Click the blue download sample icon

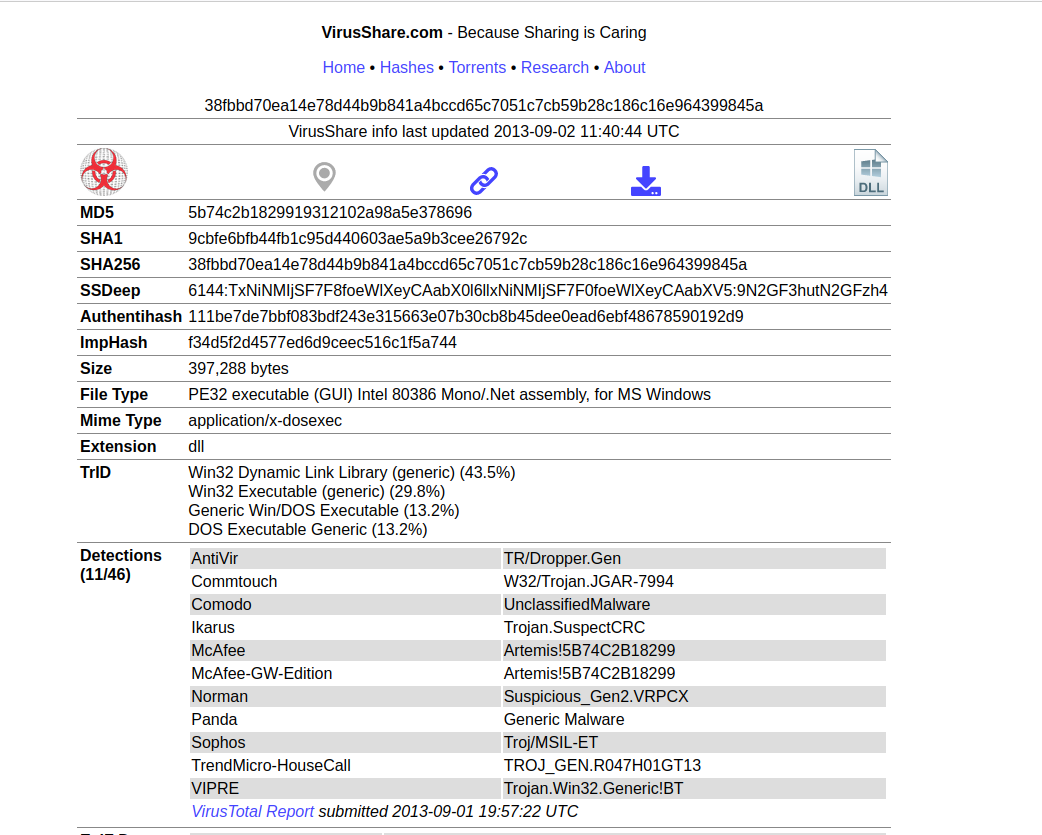(x=646, y=181)
